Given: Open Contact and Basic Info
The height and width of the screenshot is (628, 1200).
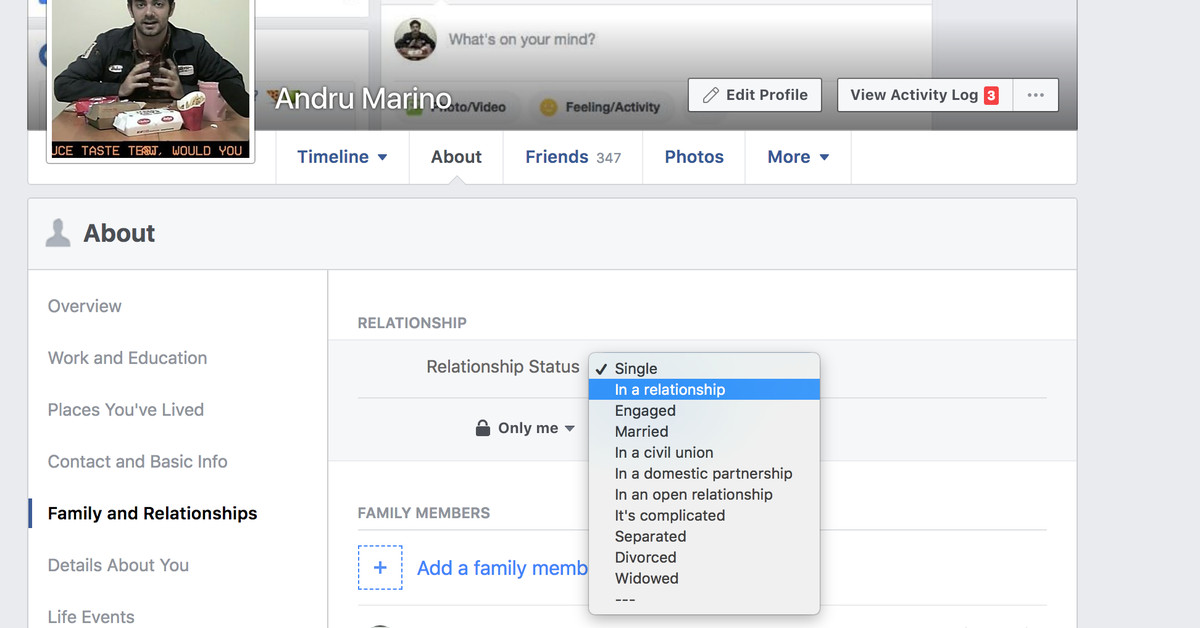Looking at the screenshot, I should [138, 462].
